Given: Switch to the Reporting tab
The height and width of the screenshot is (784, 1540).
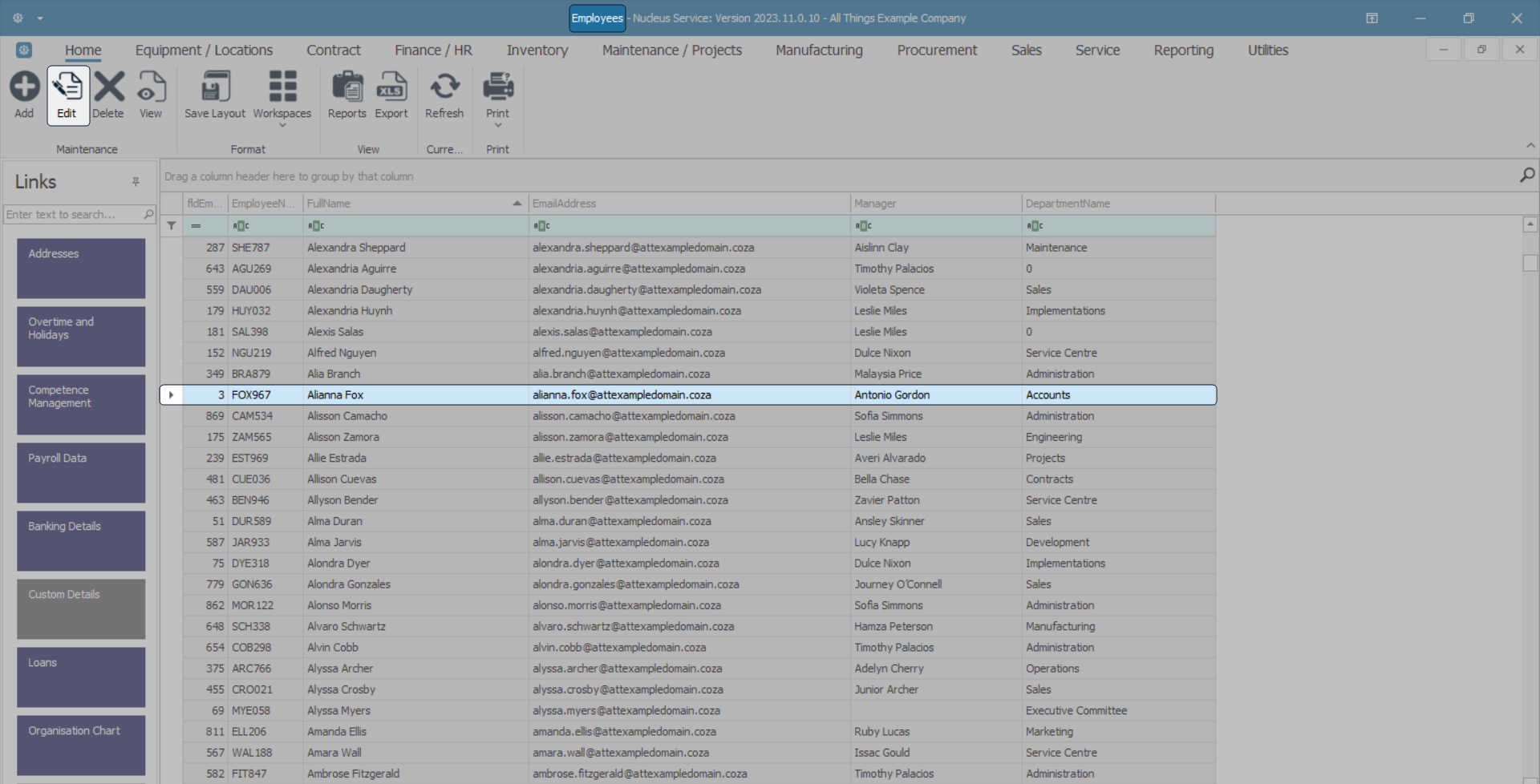Looking at the screenshot, I should coord(1183,50).
